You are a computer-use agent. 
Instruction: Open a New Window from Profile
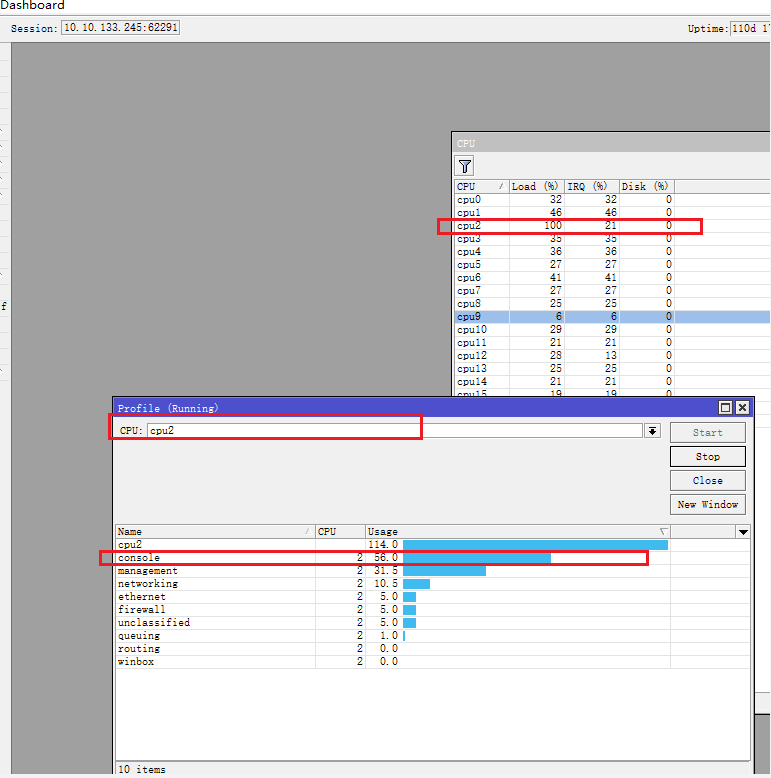[707, 504]
